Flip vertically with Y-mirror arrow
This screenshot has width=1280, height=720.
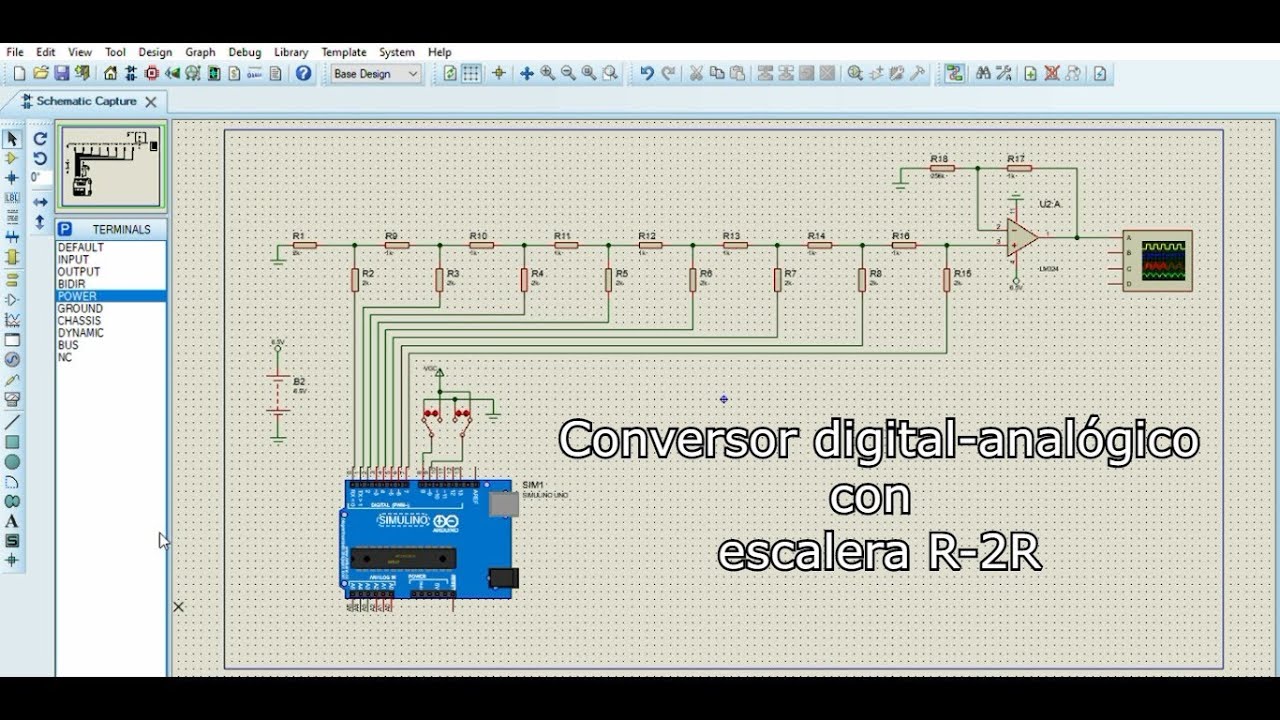pos(40,222)
